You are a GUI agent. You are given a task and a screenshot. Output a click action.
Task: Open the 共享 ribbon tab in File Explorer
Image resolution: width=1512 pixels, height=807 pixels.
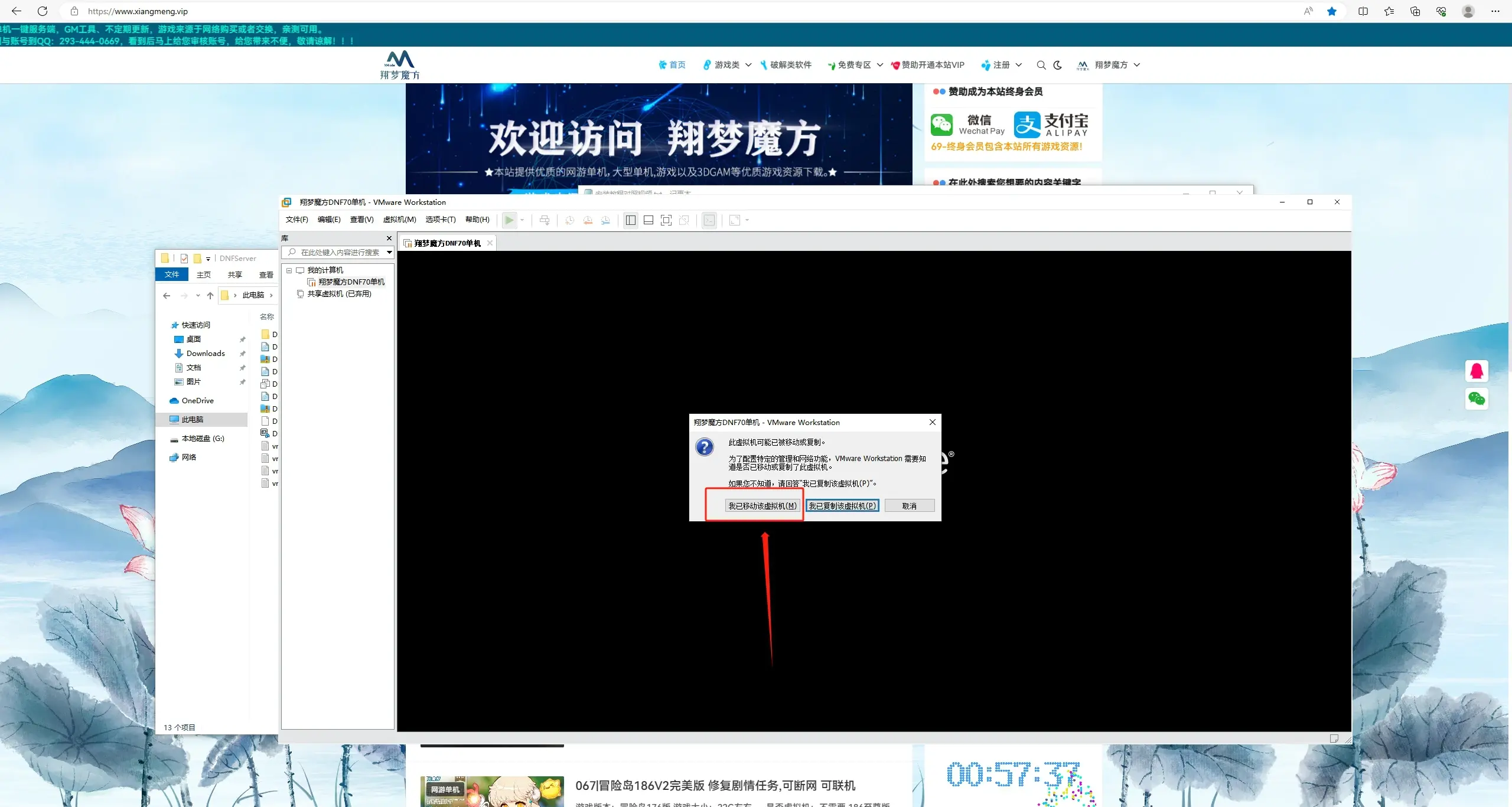235,275
